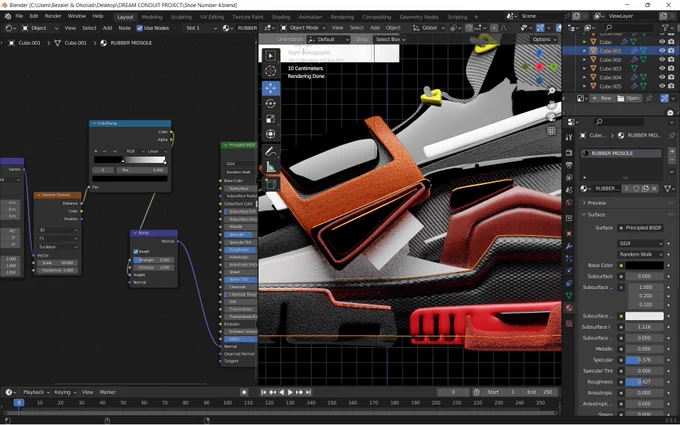Click the play animation button in timeline

click(x=290, y=392)
